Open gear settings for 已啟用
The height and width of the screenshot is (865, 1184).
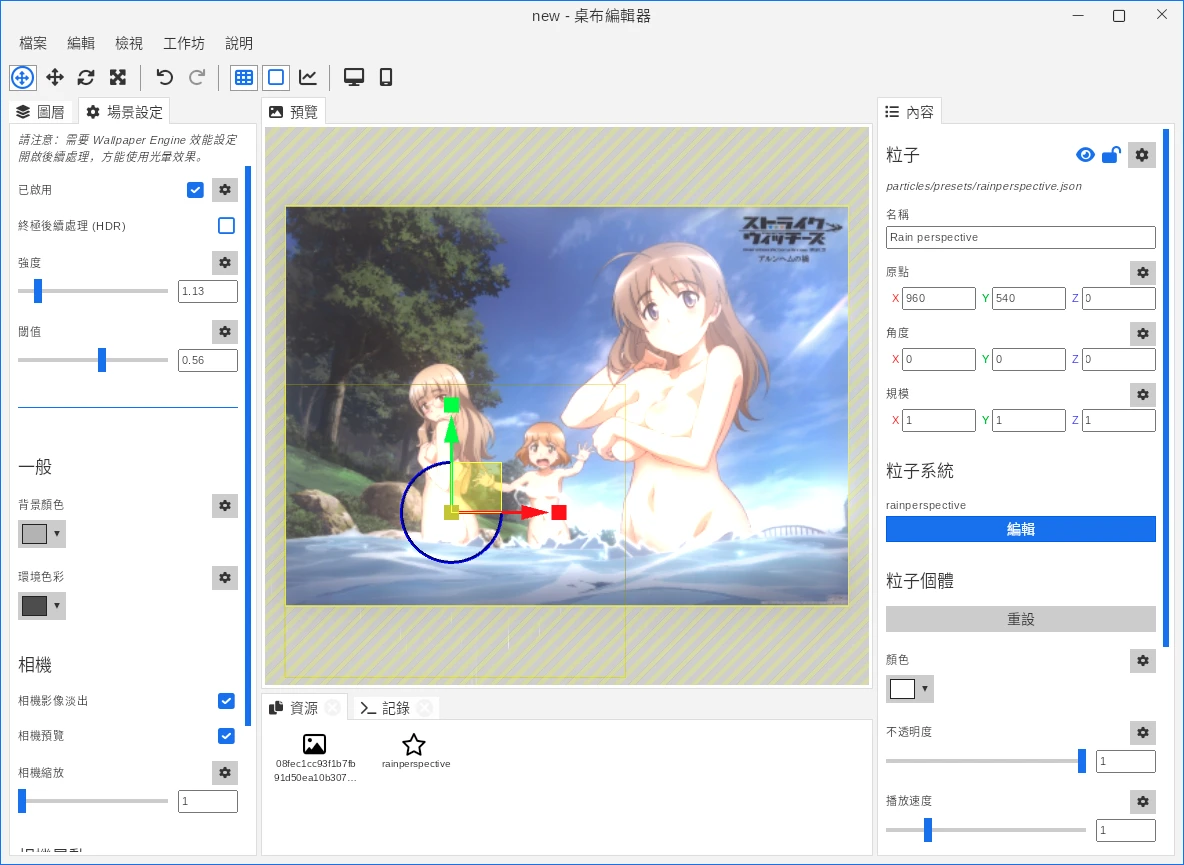point(225,189)
